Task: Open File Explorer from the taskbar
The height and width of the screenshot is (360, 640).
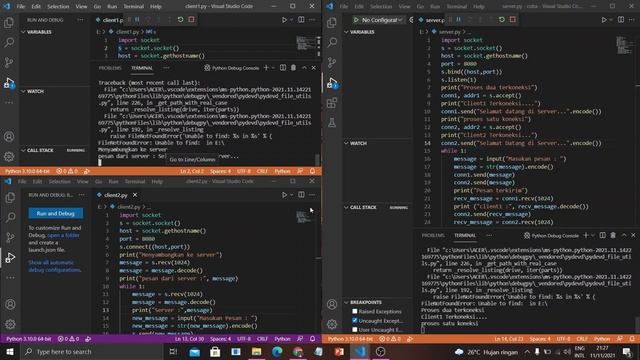Action: pyautogui.click(x=256, y=351)
